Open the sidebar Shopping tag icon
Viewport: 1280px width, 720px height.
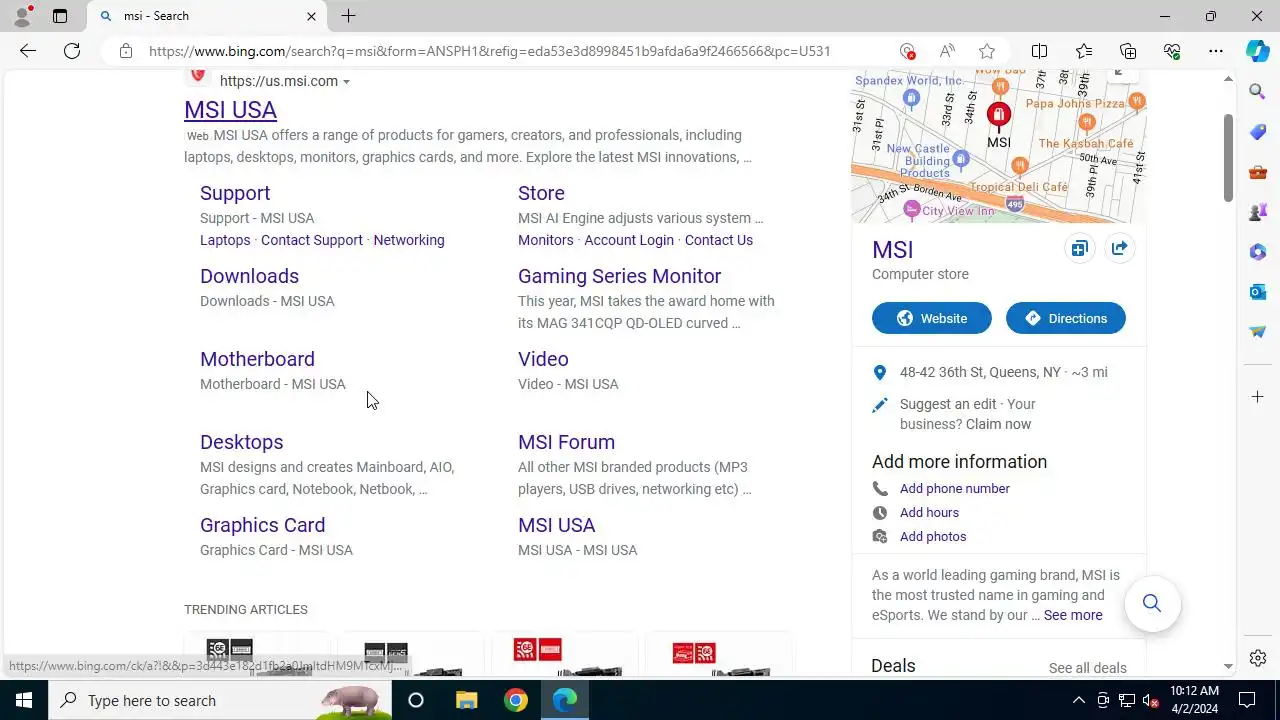click(x=1258, y=132)
